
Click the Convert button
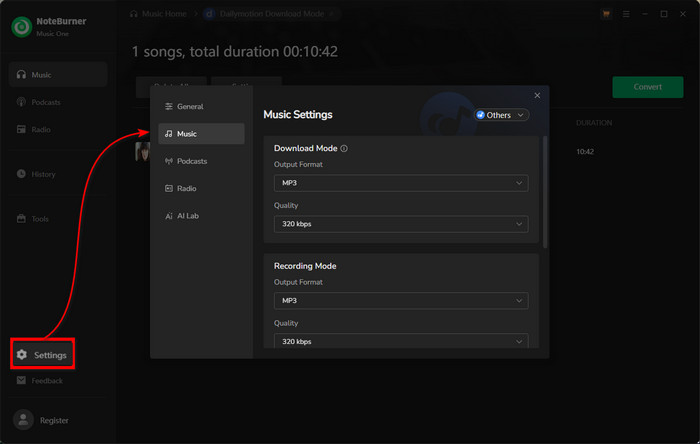(x=647, y=87)
